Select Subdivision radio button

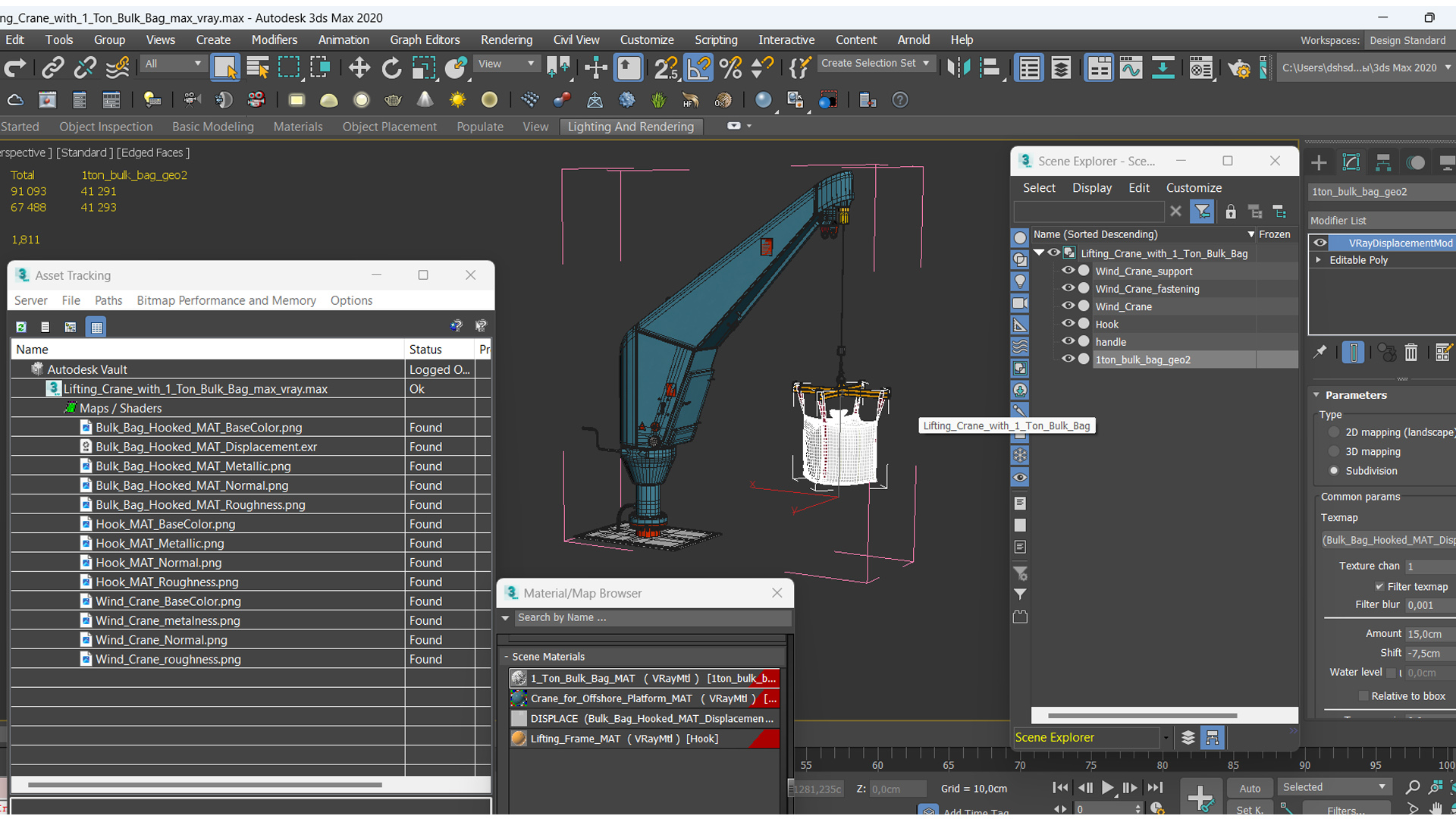click(x=1334, y=471)
